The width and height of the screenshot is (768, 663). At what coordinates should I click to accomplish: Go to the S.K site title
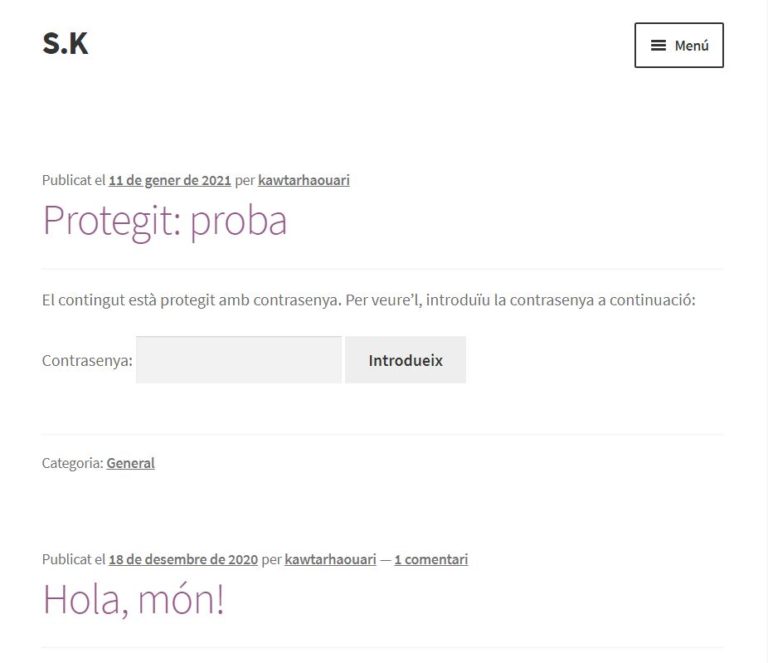pyautogui.click(x=65, y=43)
